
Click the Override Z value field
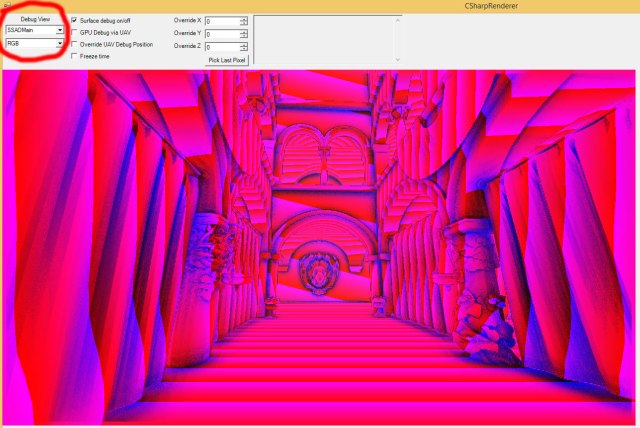222,47
